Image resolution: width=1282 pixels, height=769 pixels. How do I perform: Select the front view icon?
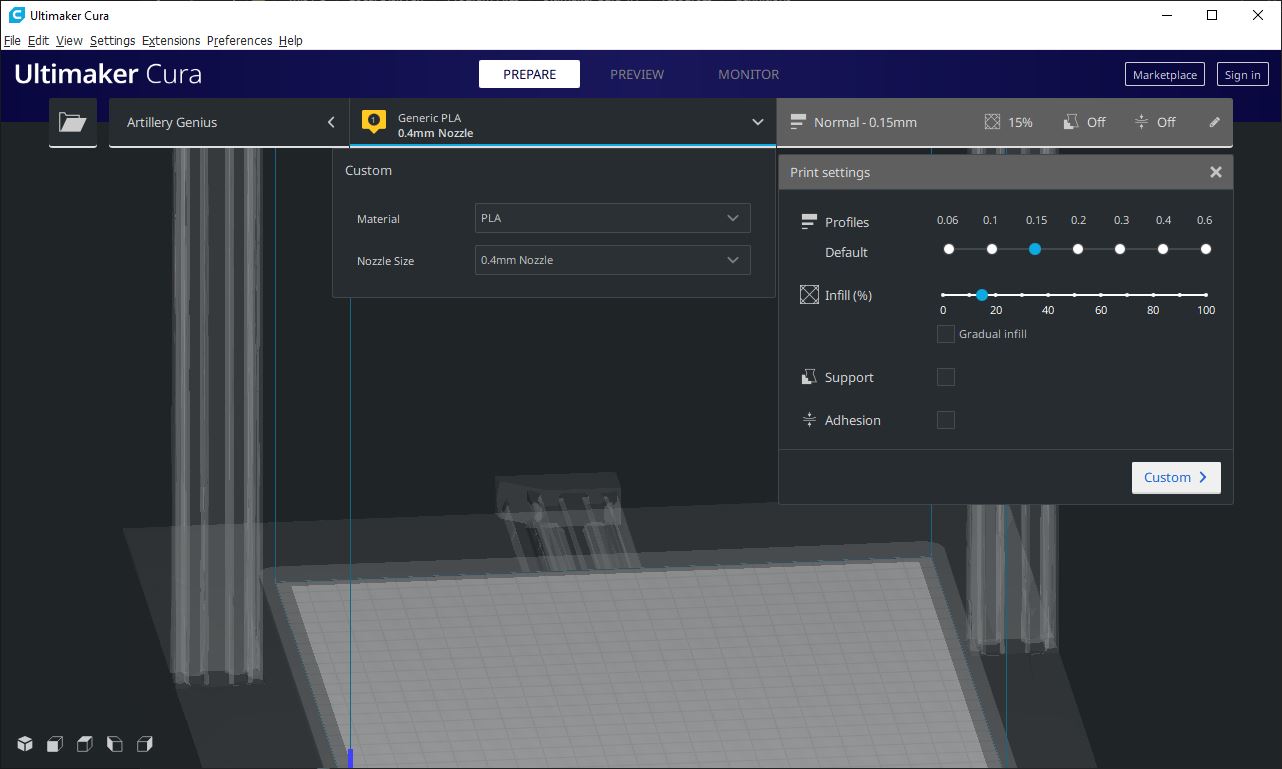click(x=55, y=744)
